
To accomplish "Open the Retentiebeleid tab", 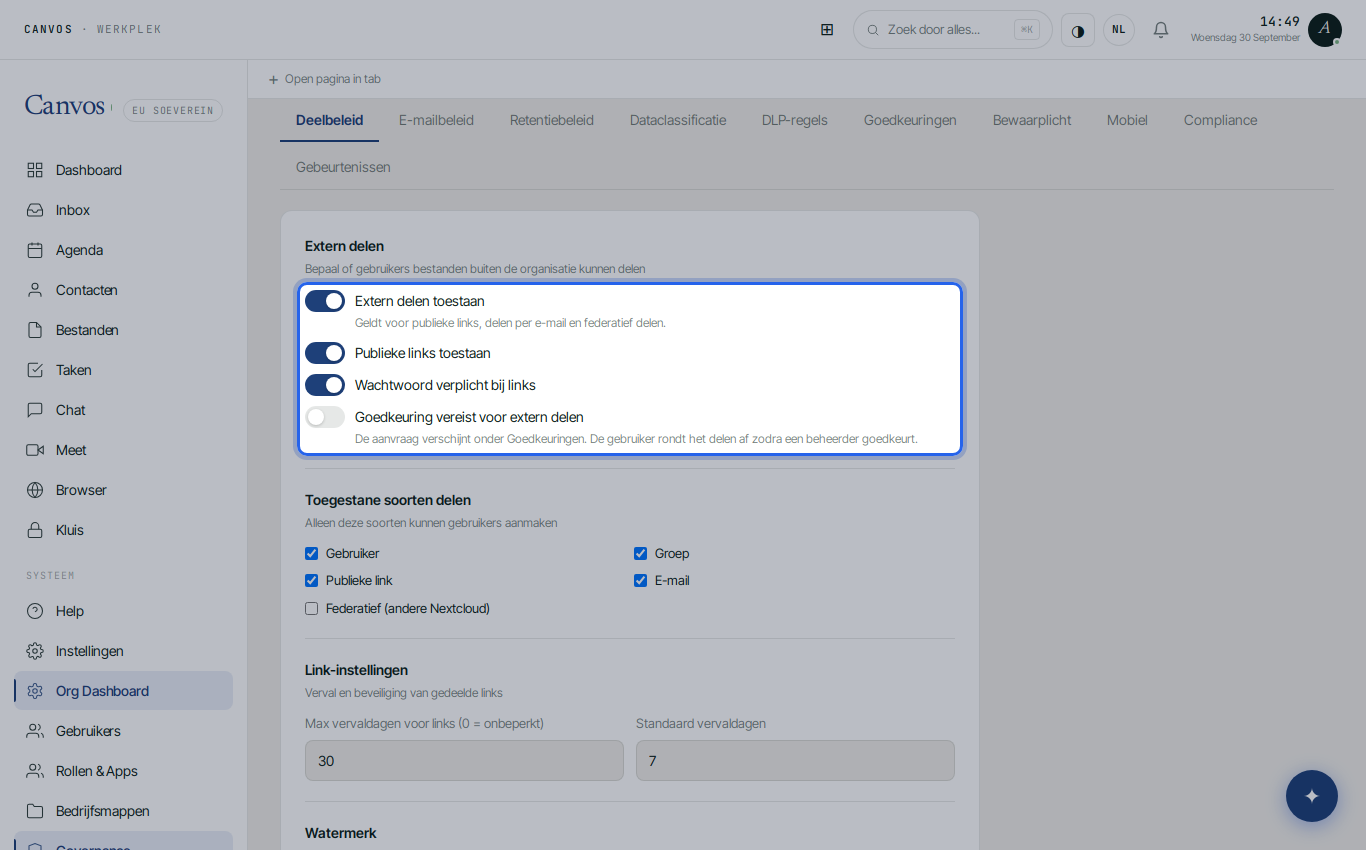I will pyautogui.click(x=552, y=120).
